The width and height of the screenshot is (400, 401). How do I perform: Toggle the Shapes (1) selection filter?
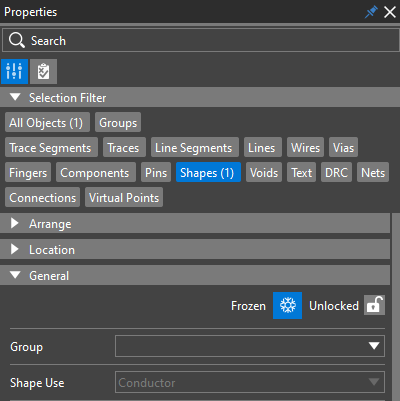(208, 172)
